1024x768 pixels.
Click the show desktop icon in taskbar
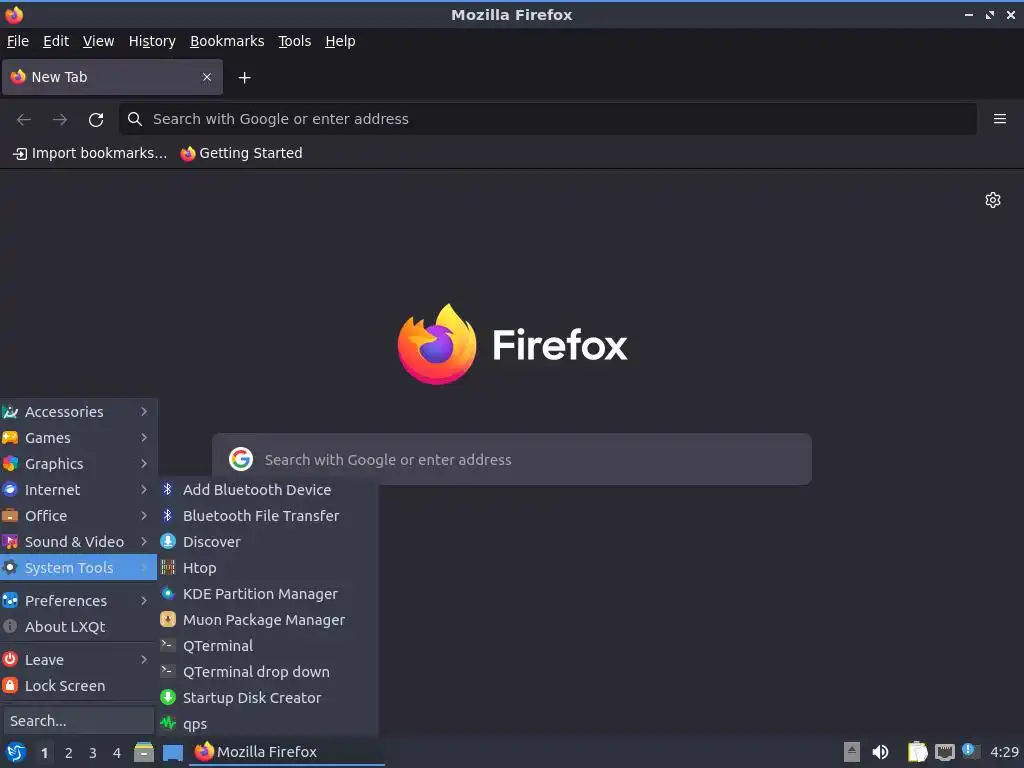(172, 752)
